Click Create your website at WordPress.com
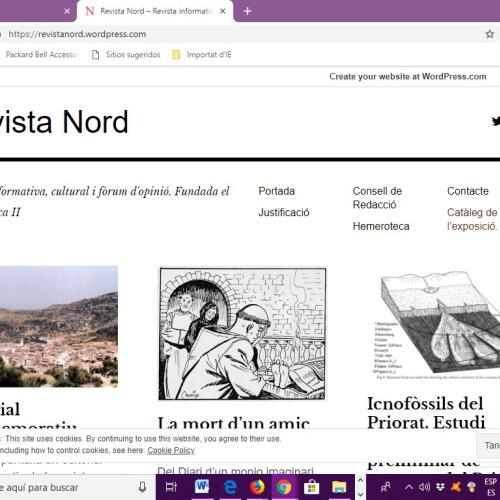This screenshot has height=500, width=500. [408, 77]
